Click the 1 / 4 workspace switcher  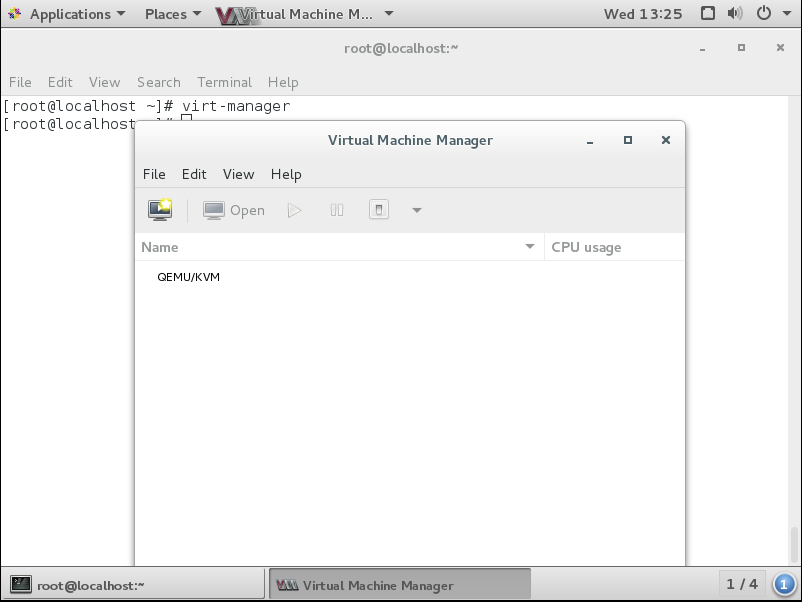(x=742, y=584)
